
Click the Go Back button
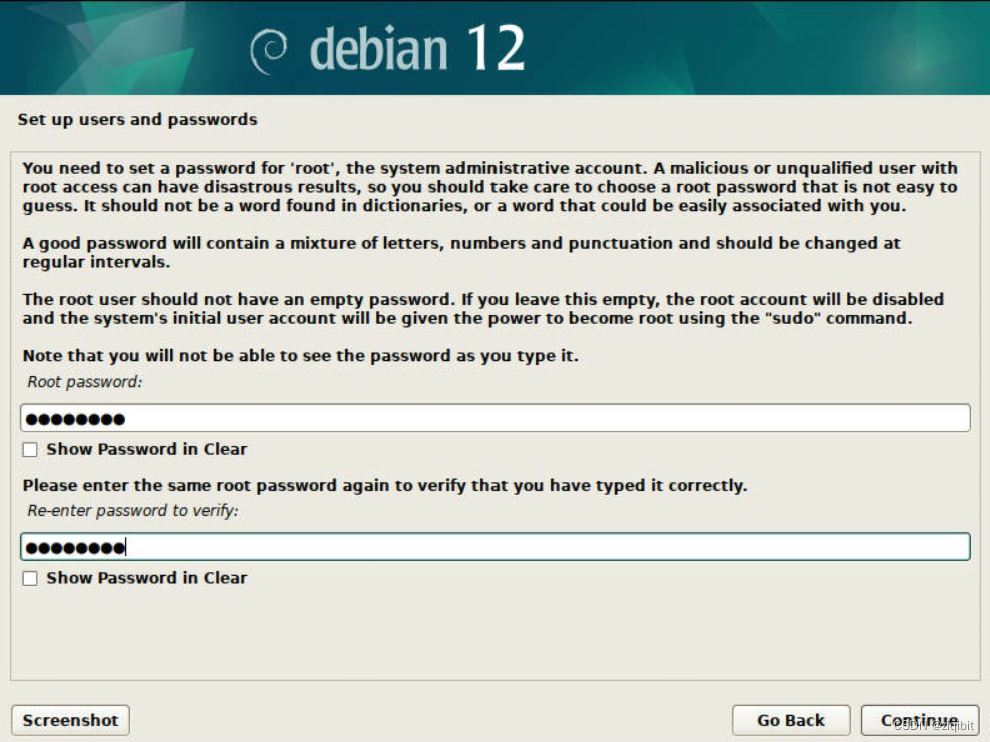790,720
